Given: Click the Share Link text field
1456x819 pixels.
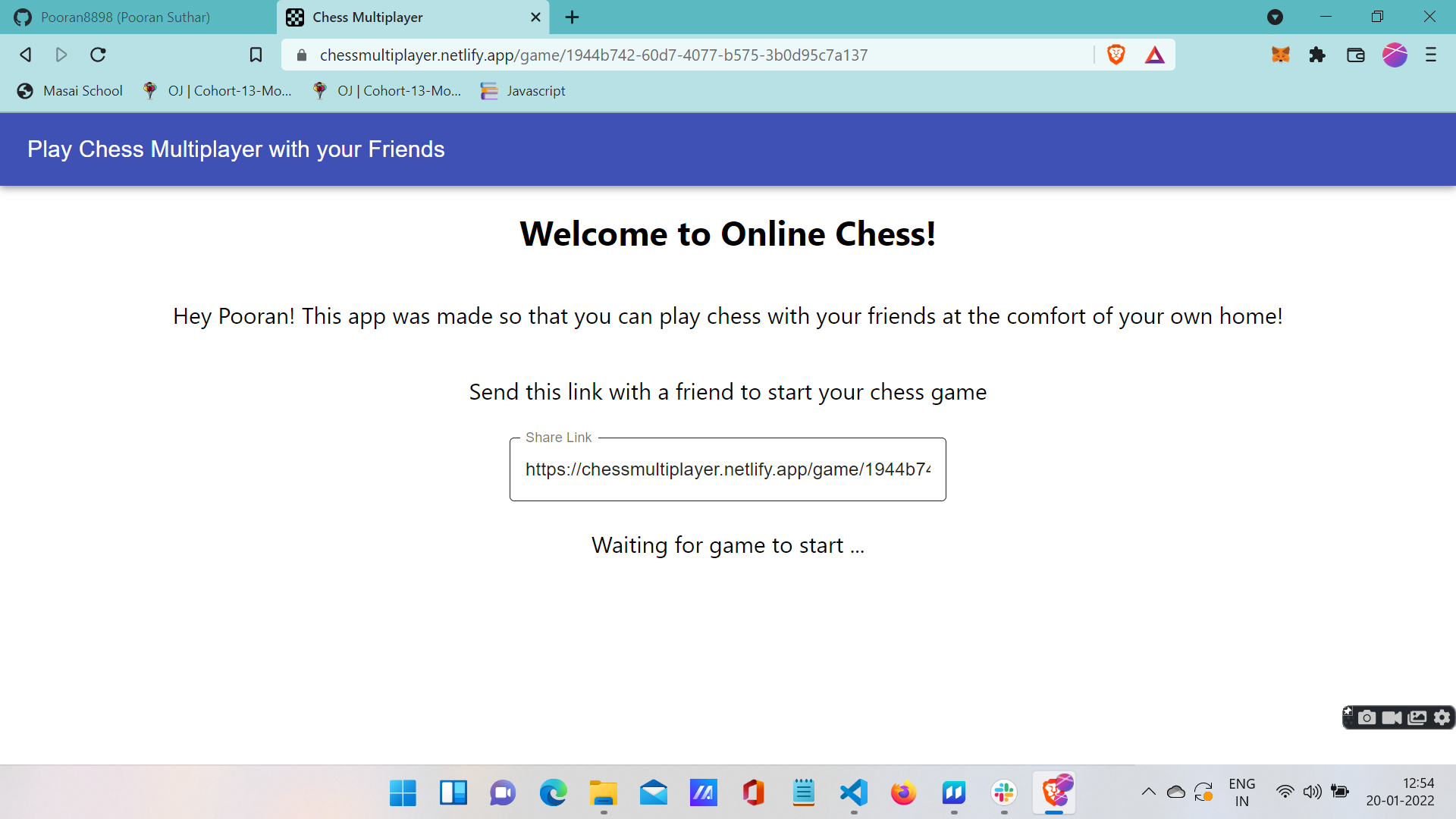Looking at the screenshot, I should coord(727,469).
